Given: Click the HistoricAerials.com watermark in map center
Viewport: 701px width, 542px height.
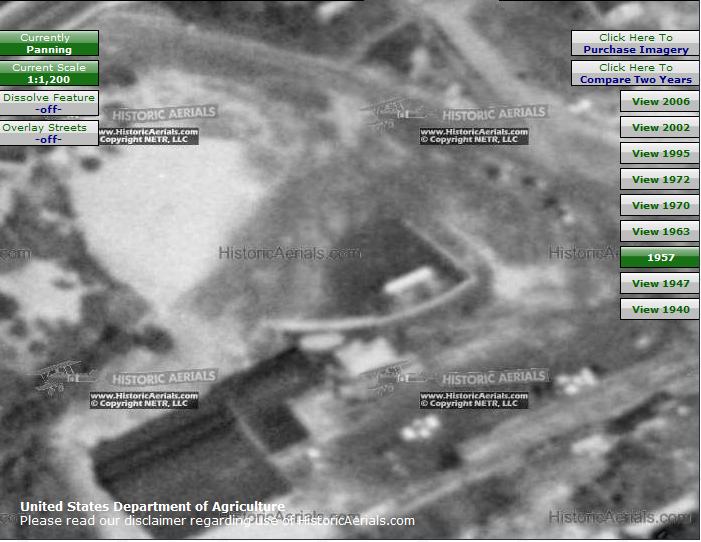Looking at the screenshot, I should click(289, 254).
